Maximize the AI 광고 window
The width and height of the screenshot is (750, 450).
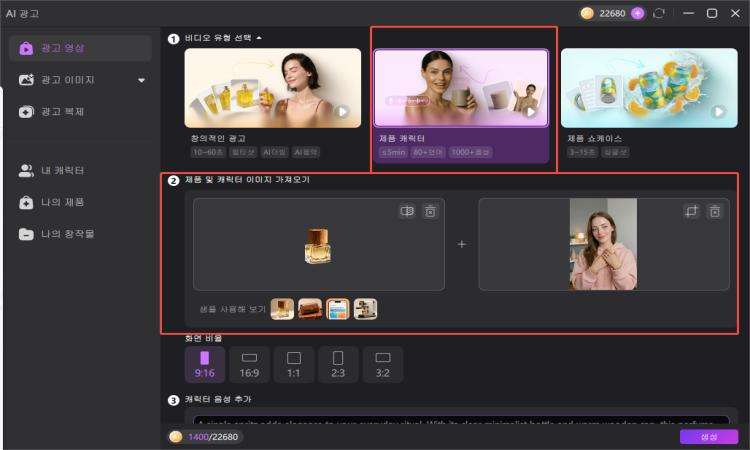point(712,13)
